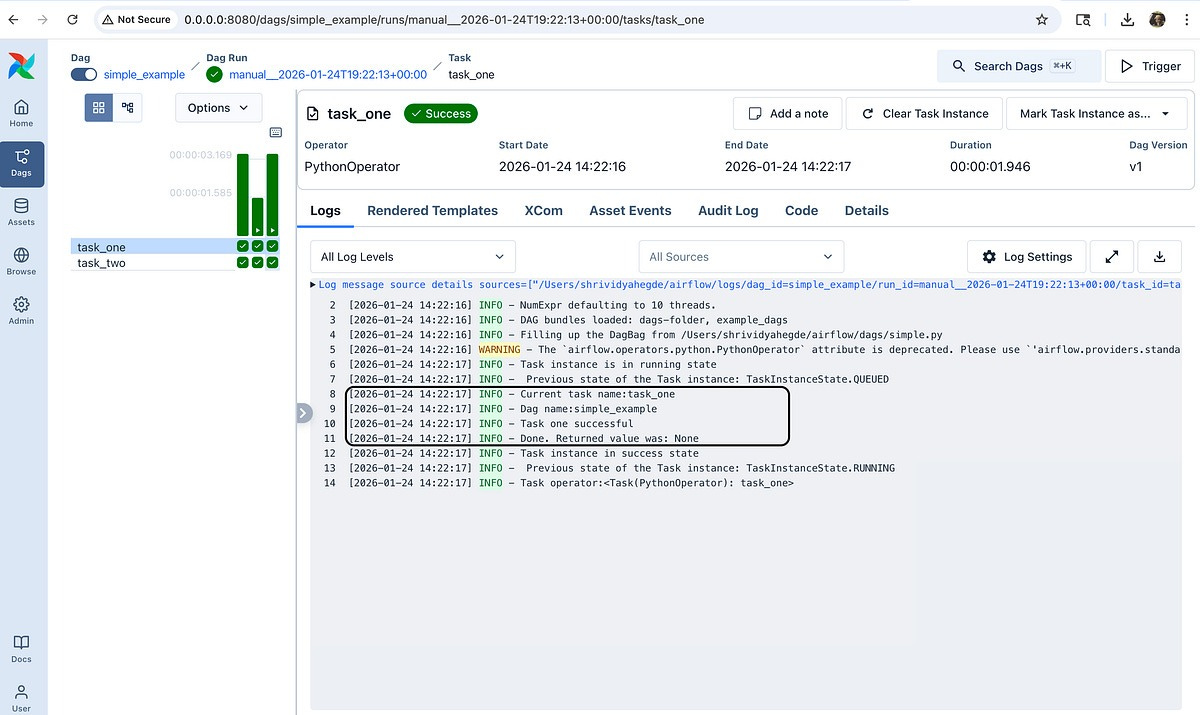1200x715 pixels.
Task: Open Mark Task Instance as dropdown
Action: pyautogui.click(x=1096, y=113)
